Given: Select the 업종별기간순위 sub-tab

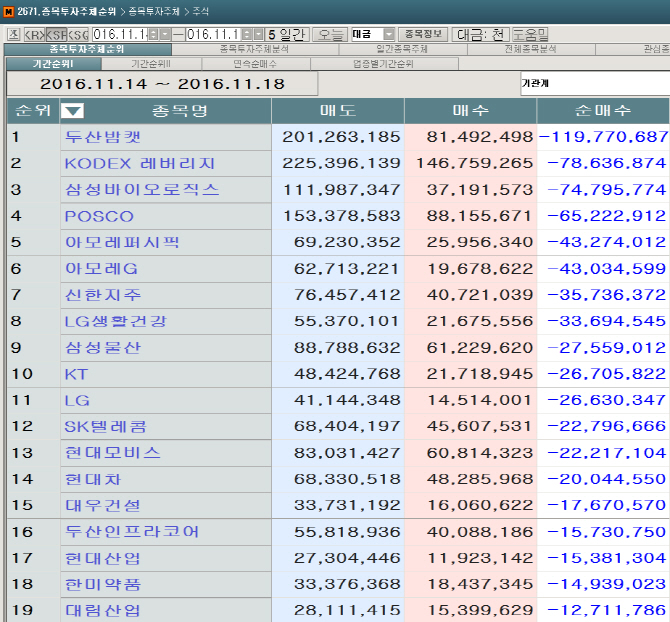Looking at the screenshot, I should pos(384,64).
